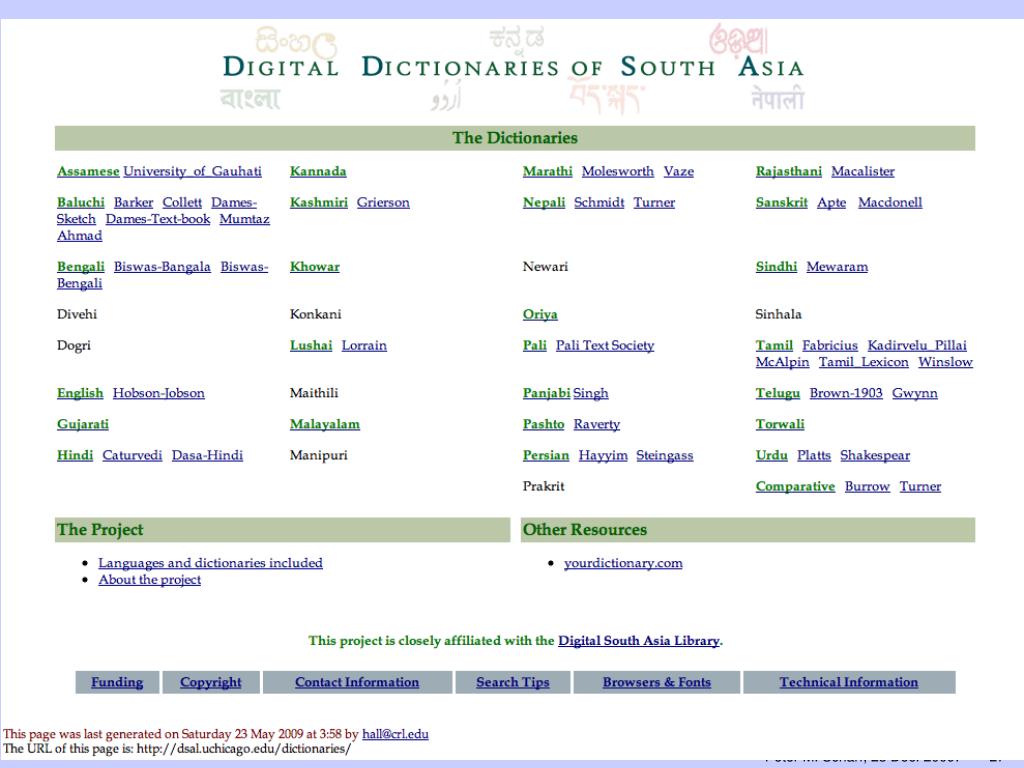Open the Panjabi language link
1024x768 pixels.
tap(547, 393)
